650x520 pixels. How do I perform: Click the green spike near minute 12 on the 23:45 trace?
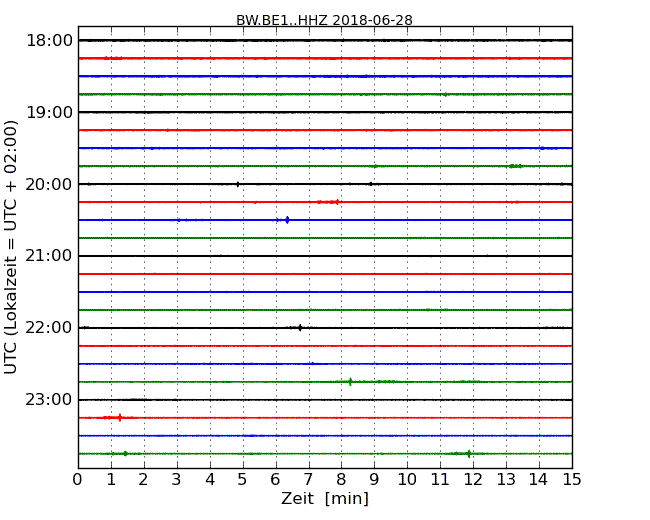[x=469, y=454]
